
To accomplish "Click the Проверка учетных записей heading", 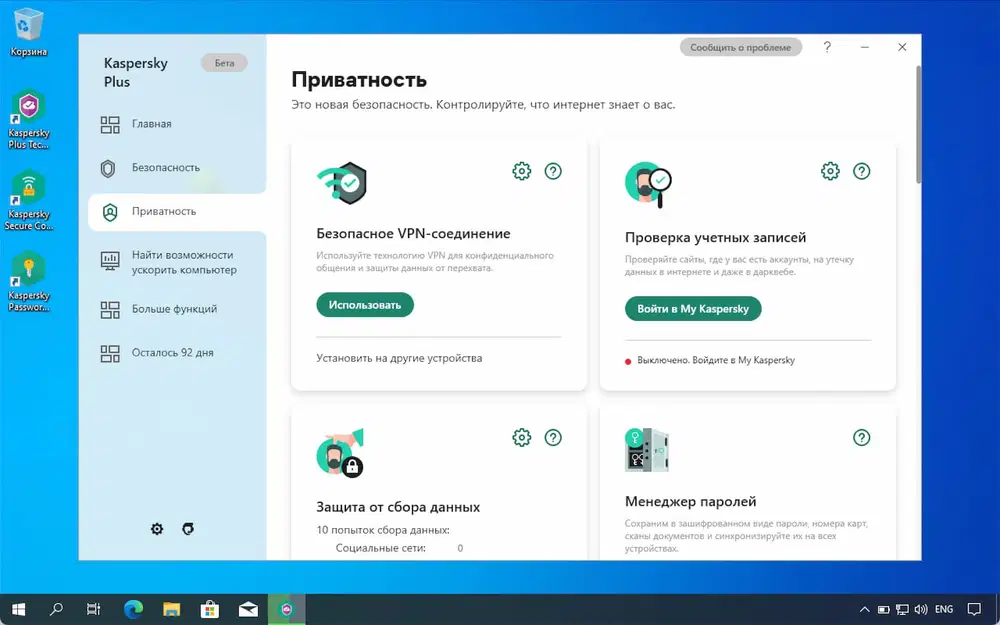I will pos(716,237).
